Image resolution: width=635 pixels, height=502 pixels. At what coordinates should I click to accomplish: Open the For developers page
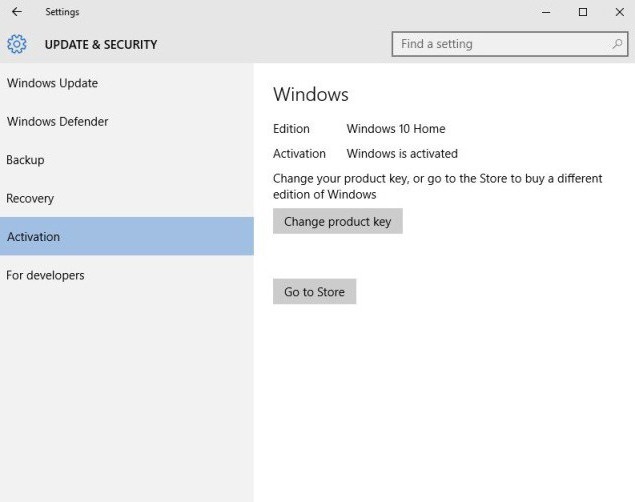pyautogui.click(x=45, y=275)
